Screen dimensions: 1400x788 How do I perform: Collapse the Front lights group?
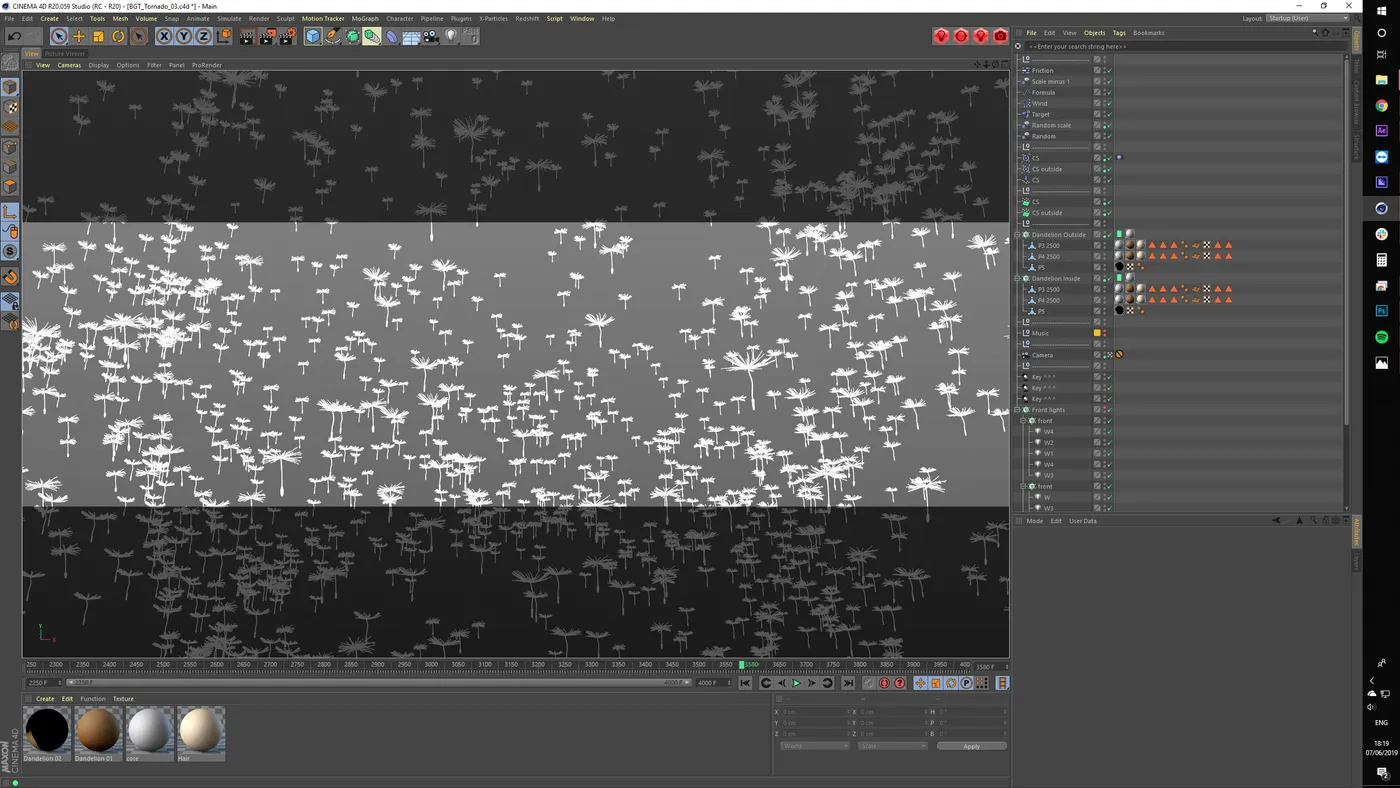[1016, 409]
